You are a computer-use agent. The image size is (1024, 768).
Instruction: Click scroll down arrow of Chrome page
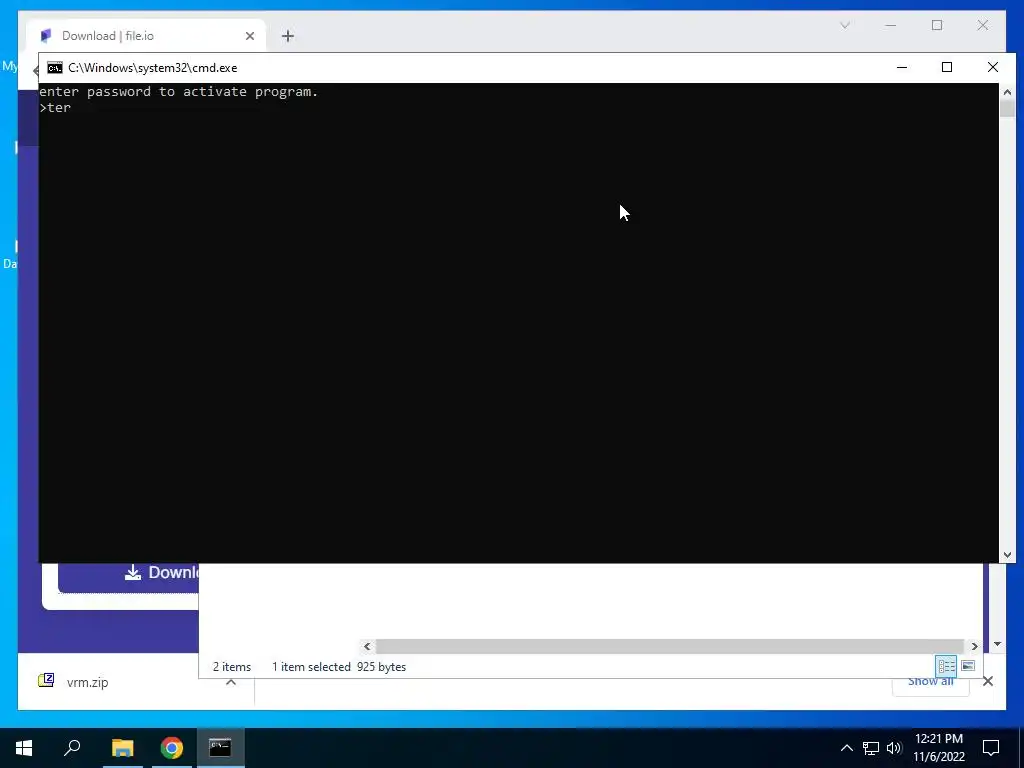point(997,645)
